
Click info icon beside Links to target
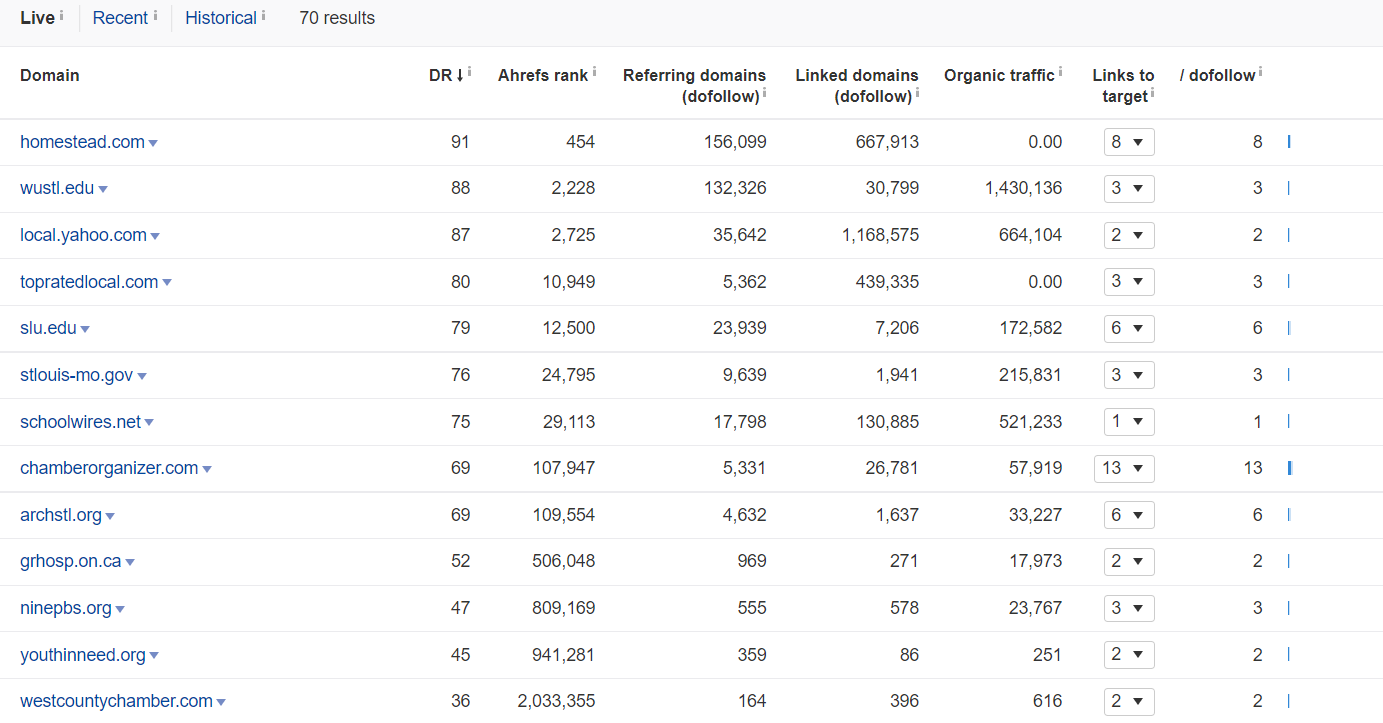click(1152, 93)
